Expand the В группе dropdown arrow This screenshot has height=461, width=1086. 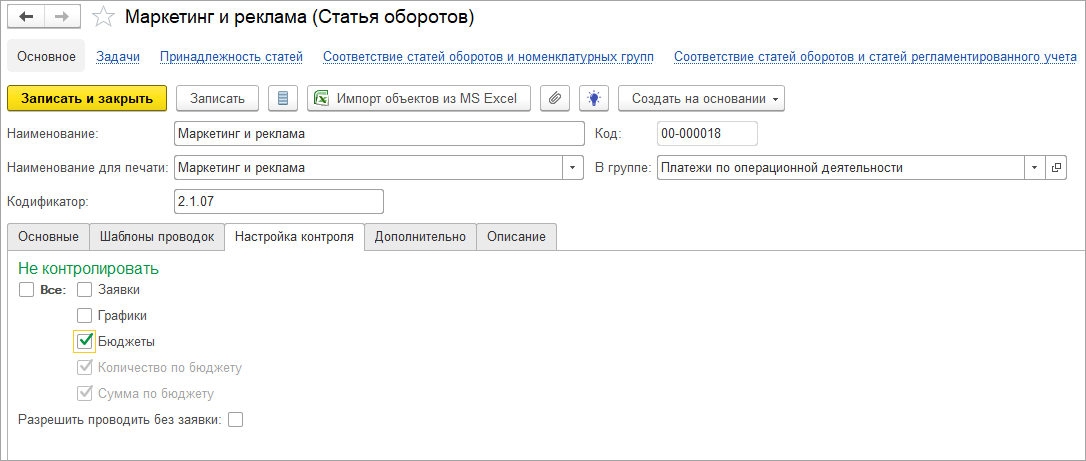pos(1033,168)
